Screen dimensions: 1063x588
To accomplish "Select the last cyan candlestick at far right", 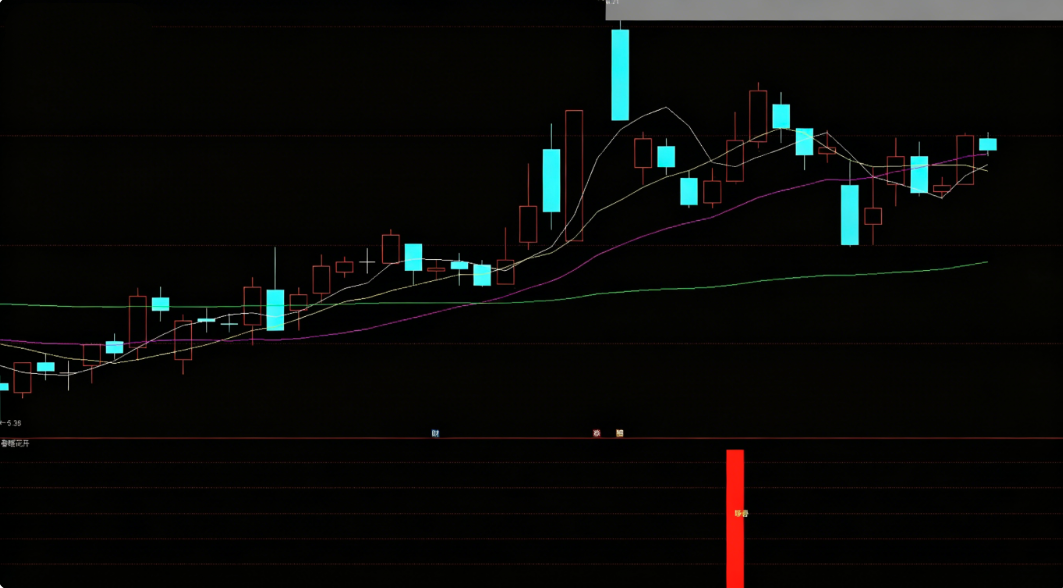I will tap(988, 144).
